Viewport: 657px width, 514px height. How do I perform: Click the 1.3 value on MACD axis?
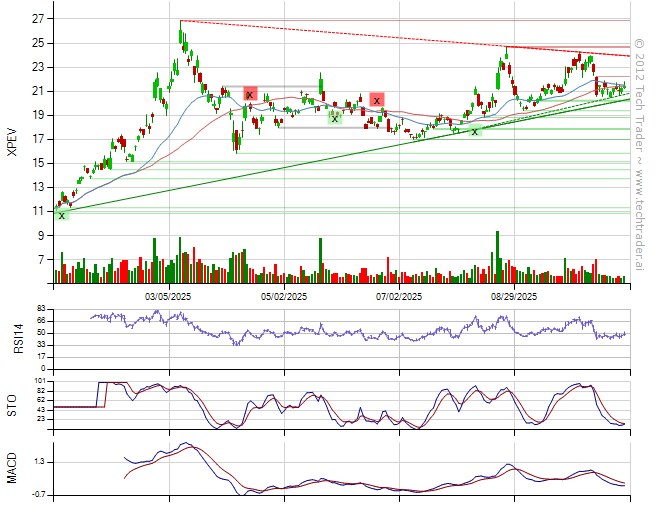point(40,462)
